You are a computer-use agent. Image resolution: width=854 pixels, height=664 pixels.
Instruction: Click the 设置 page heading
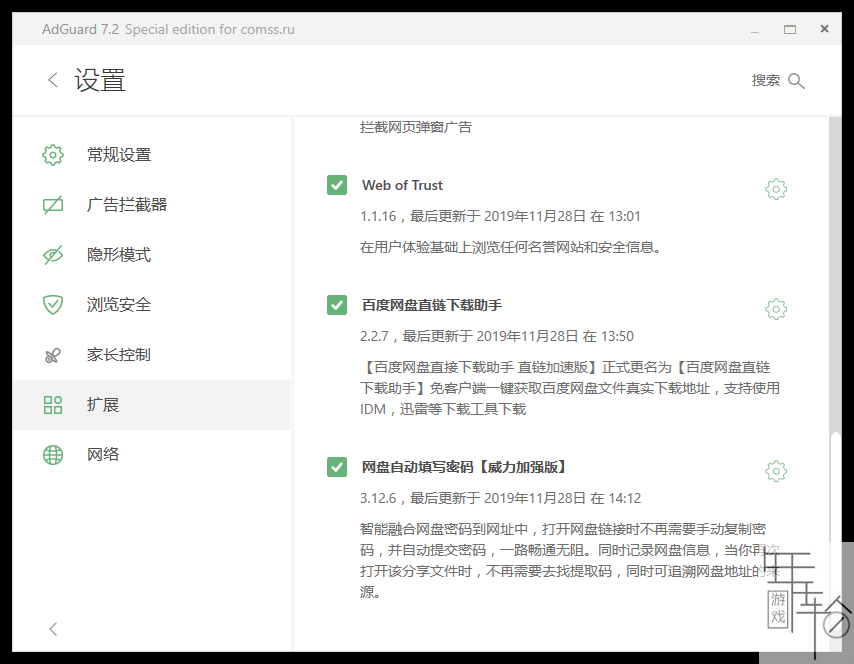click(100, 80)
